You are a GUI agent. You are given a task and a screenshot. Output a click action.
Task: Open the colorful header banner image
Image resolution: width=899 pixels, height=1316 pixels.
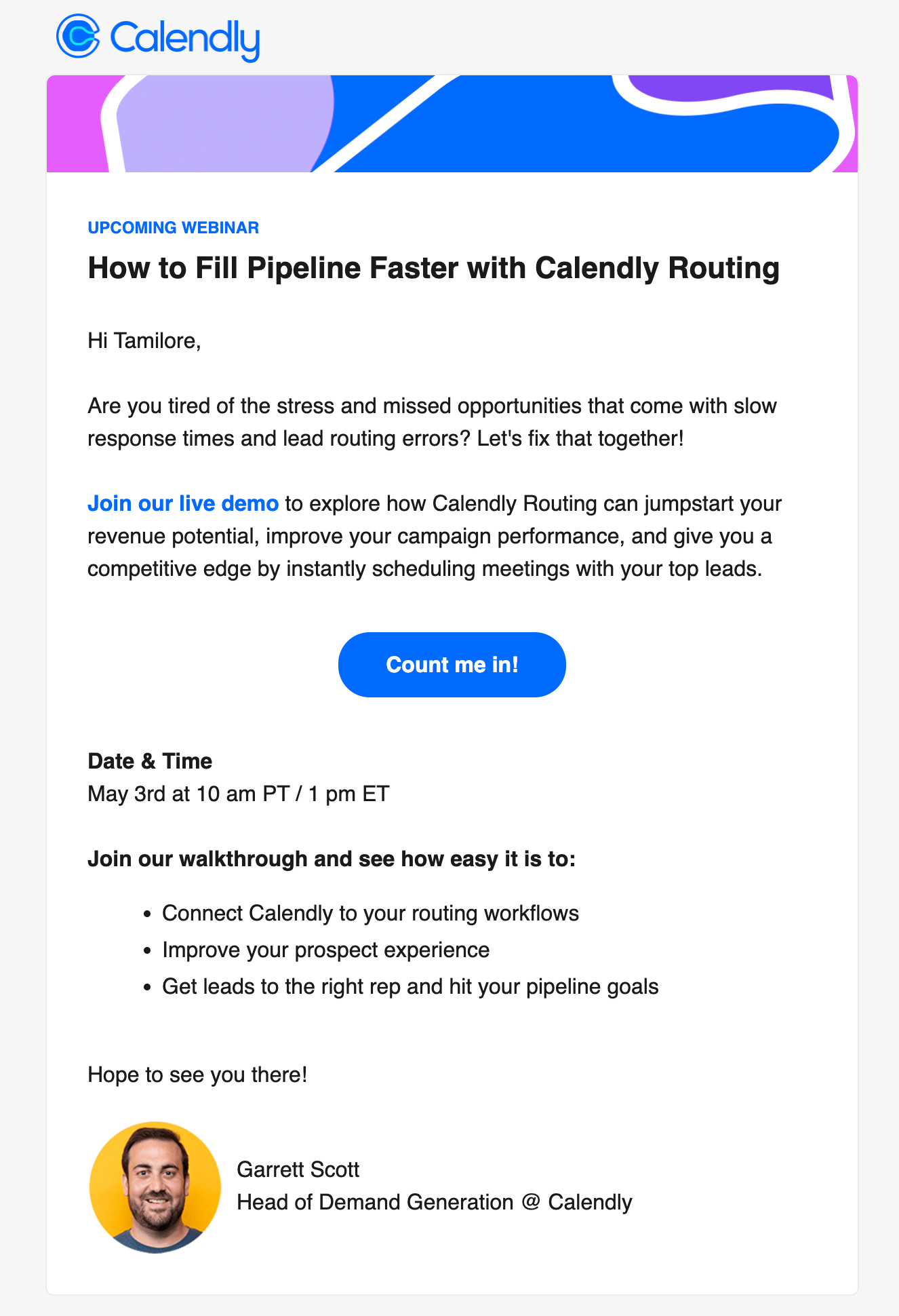pos(452,123)
